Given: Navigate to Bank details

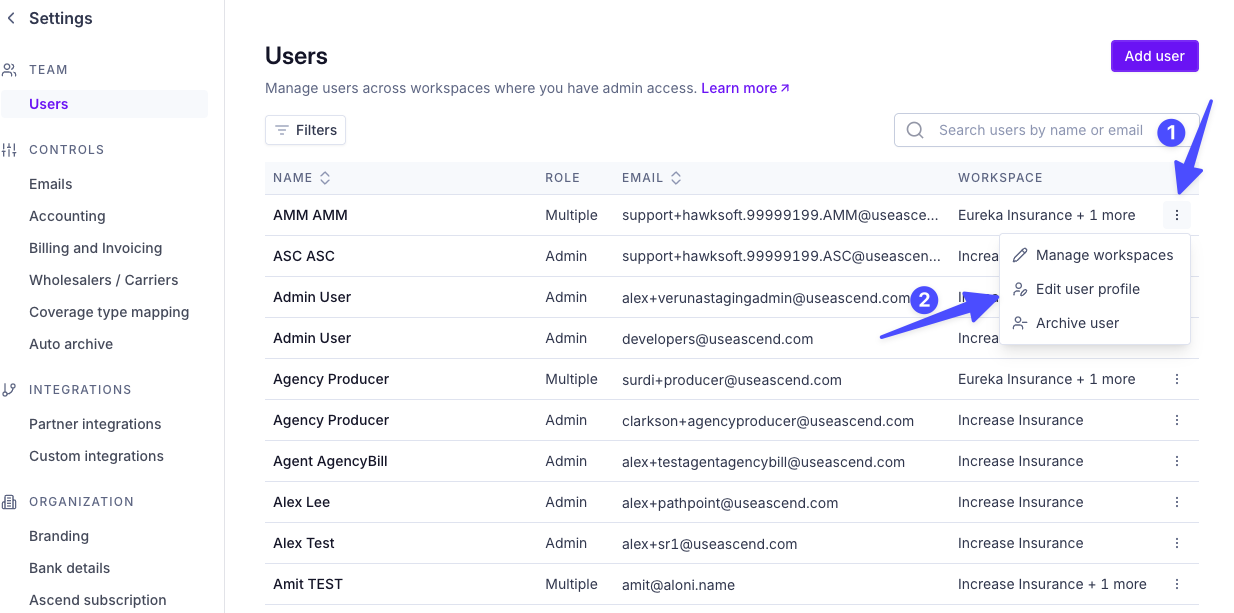Looking at the screenshot, I should (69, 568).
